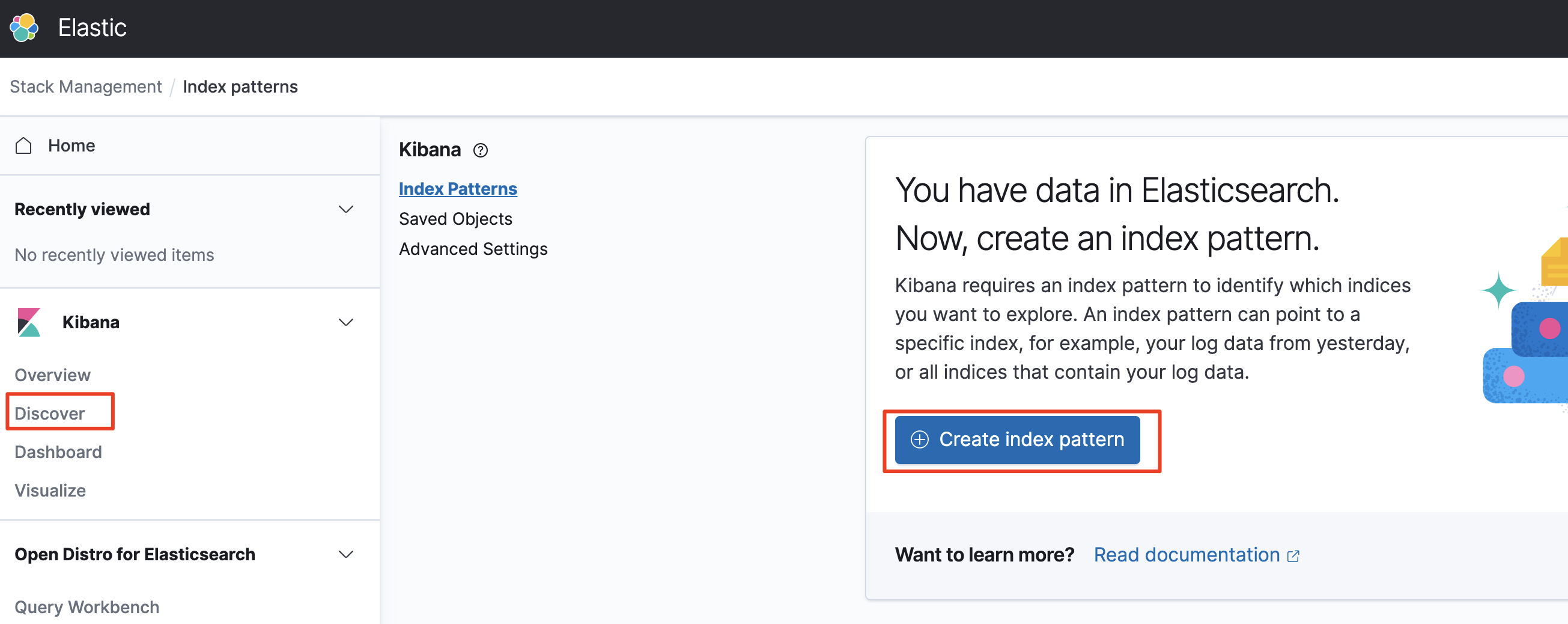1568x624 pixels.
Task: Select Index Patterns management link
Action: (458, 189)
